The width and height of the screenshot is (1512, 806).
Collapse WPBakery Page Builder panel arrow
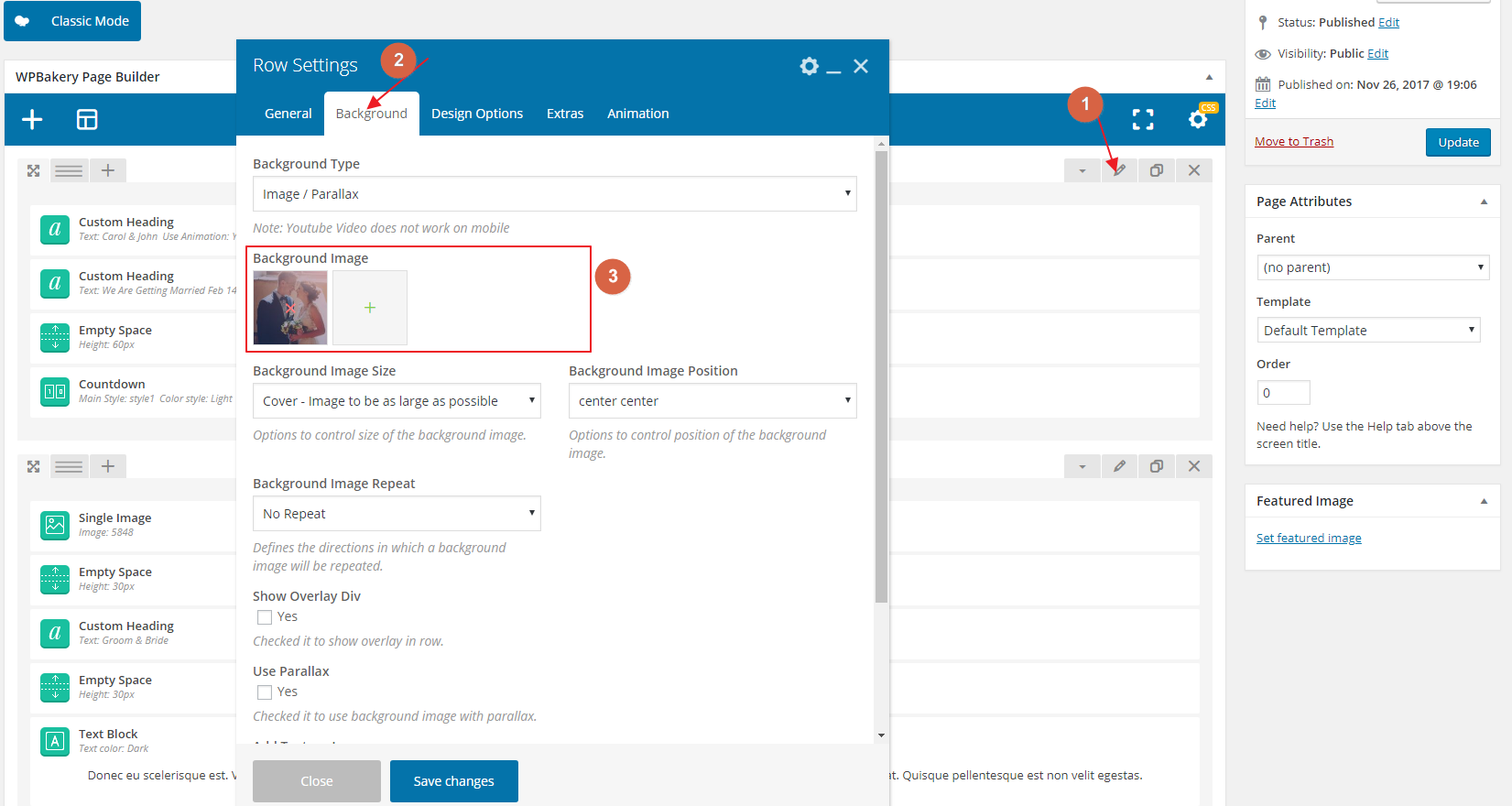[x=1209, y=77]
